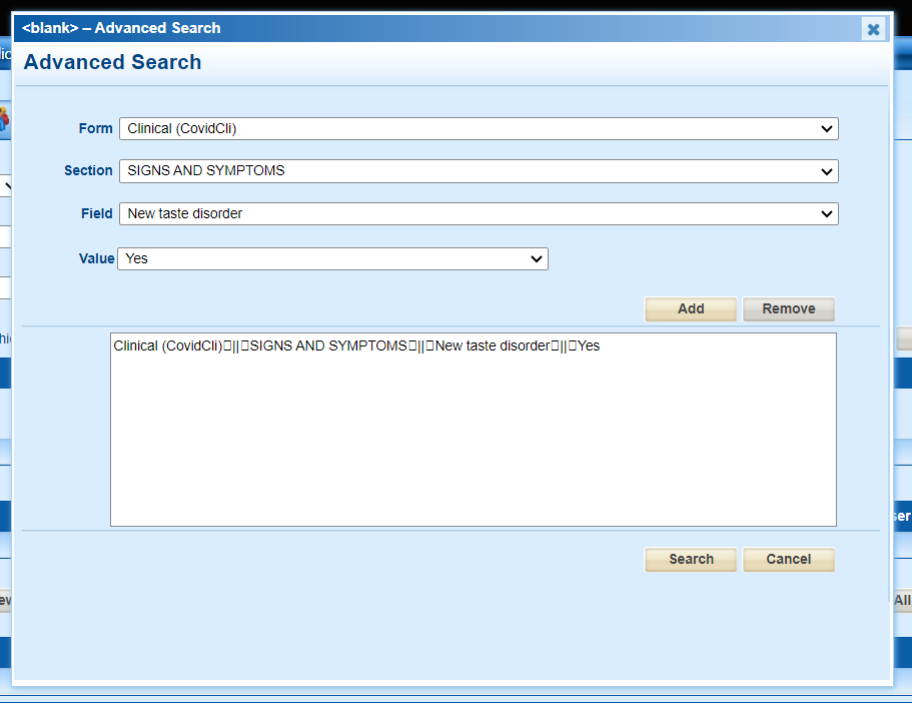Close the Advanced Search dialog

pos(873,29)
